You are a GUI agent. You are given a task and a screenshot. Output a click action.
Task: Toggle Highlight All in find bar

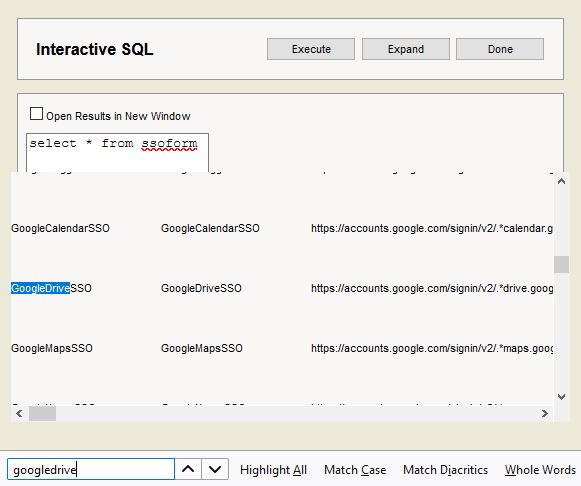[273, 470]
